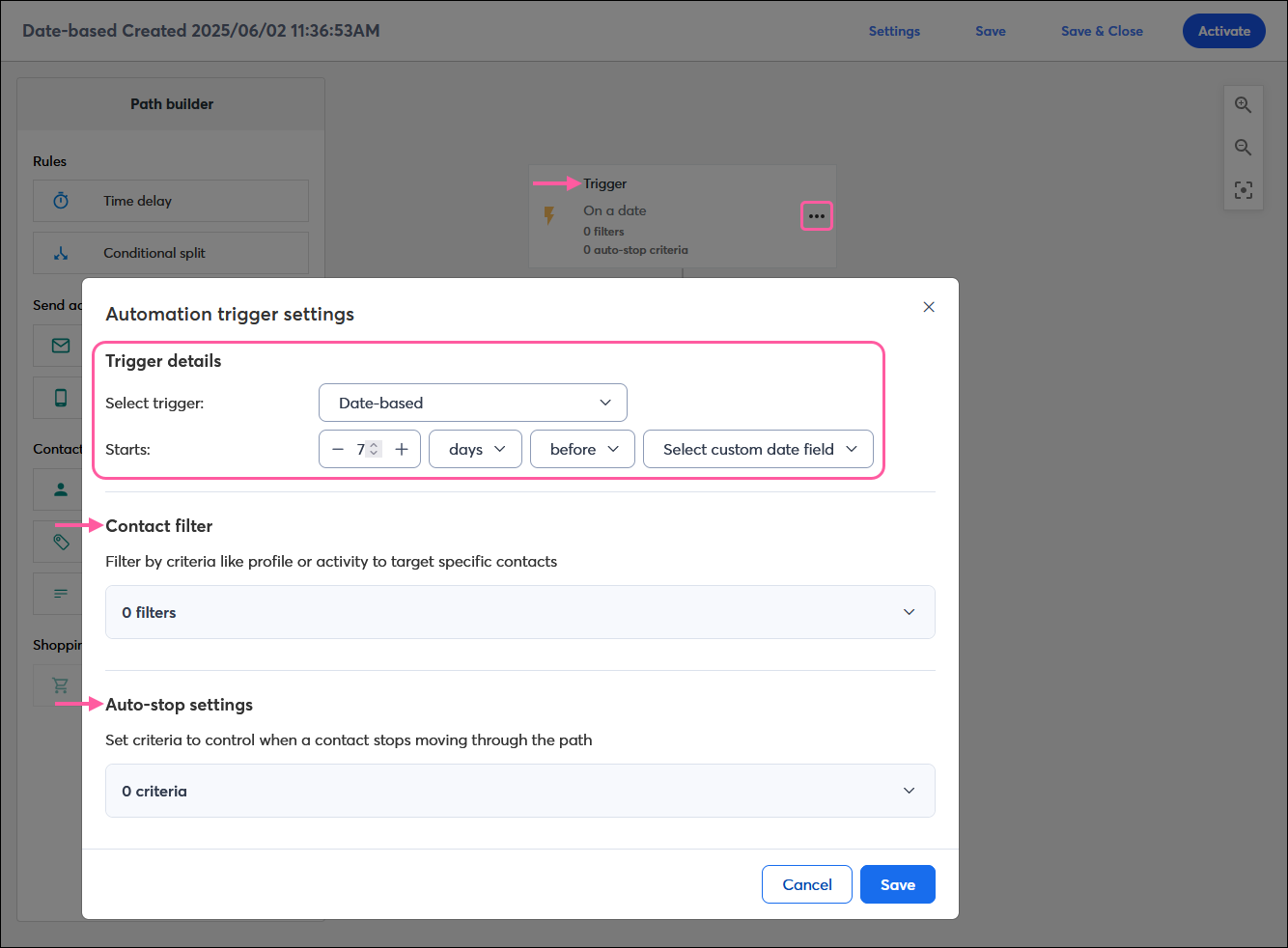Click Cancel in trigger settings dialog
Screen dimensions: 1288x948
[807, 884]
